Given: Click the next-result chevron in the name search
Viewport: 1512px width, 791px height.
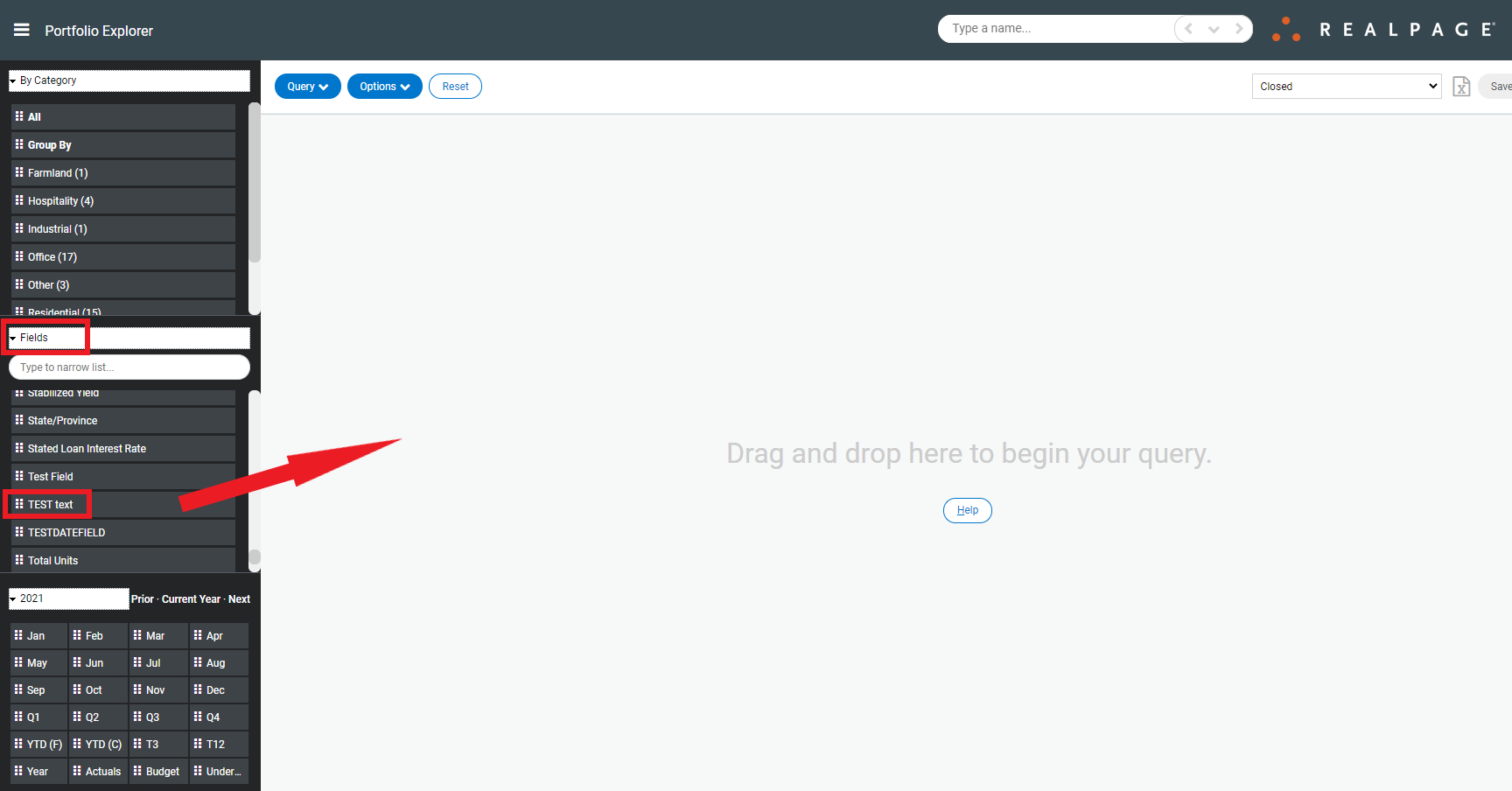Looking at the screenshot, I should (1240, 28).
